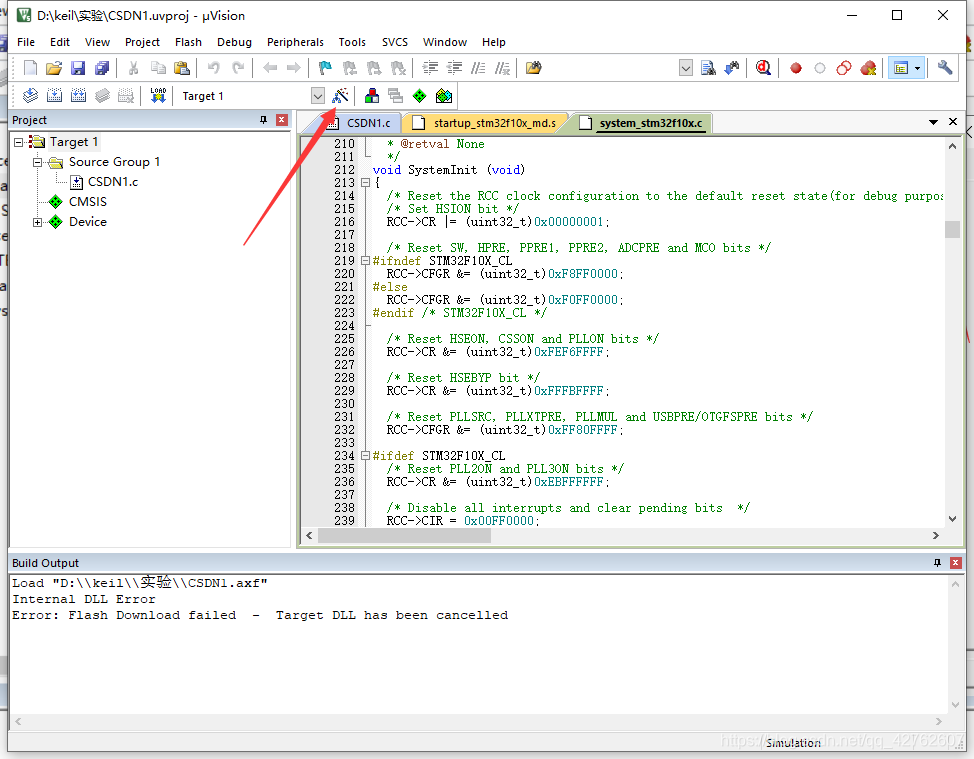This screenshot has height=759, width=974.
Task: Collapse the #ifndef STM32F10X_CL fold
Action: click(365, 261)
